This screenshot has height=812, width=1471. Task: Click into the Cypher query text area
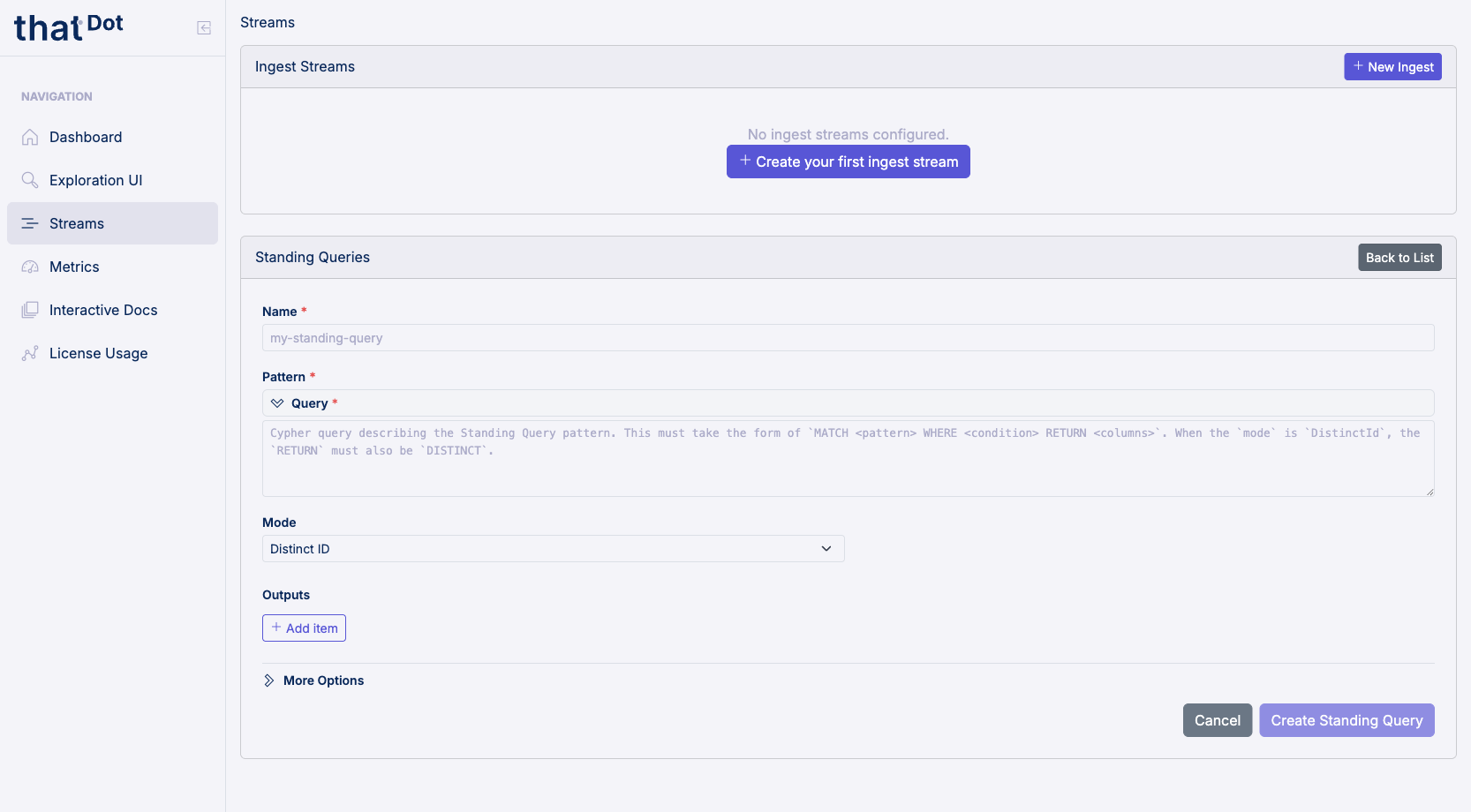[848, 459]
